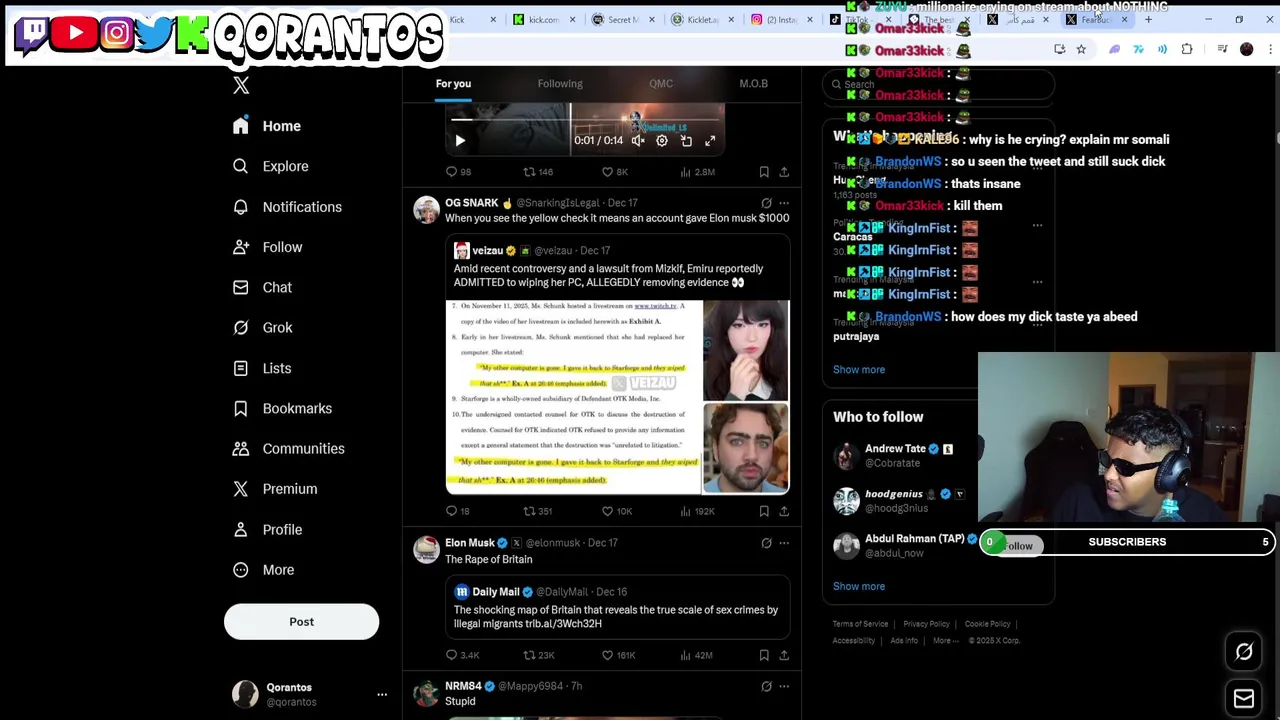Open more options on NRM84 post
The height and width of the screenshot is (720, 1280).
pyautogui.click(x=784, y=686)
